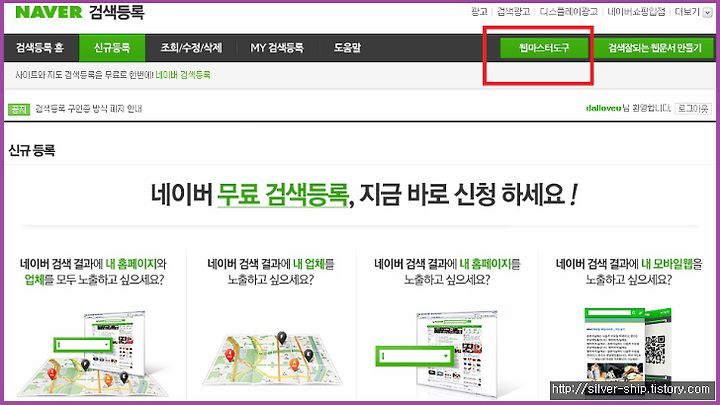Click the 무료 검색등록 underlined headline link
This screenshot has height=405, width=720.
pos(282,195)
